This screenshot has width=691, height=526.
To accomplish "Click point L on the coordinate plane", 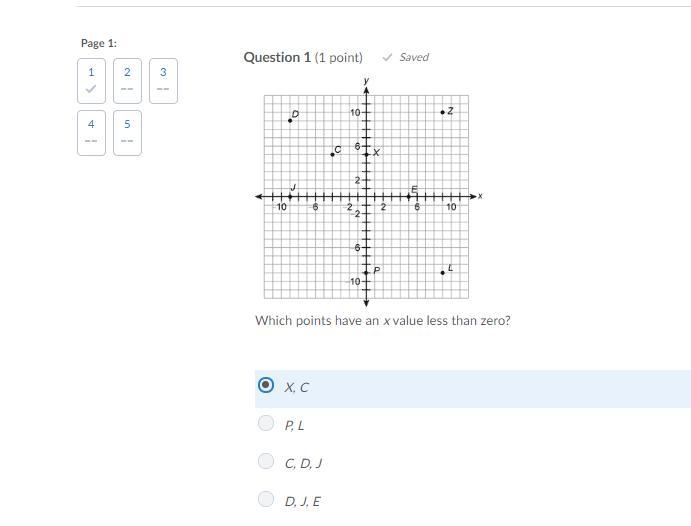I will tap(442, 272).
